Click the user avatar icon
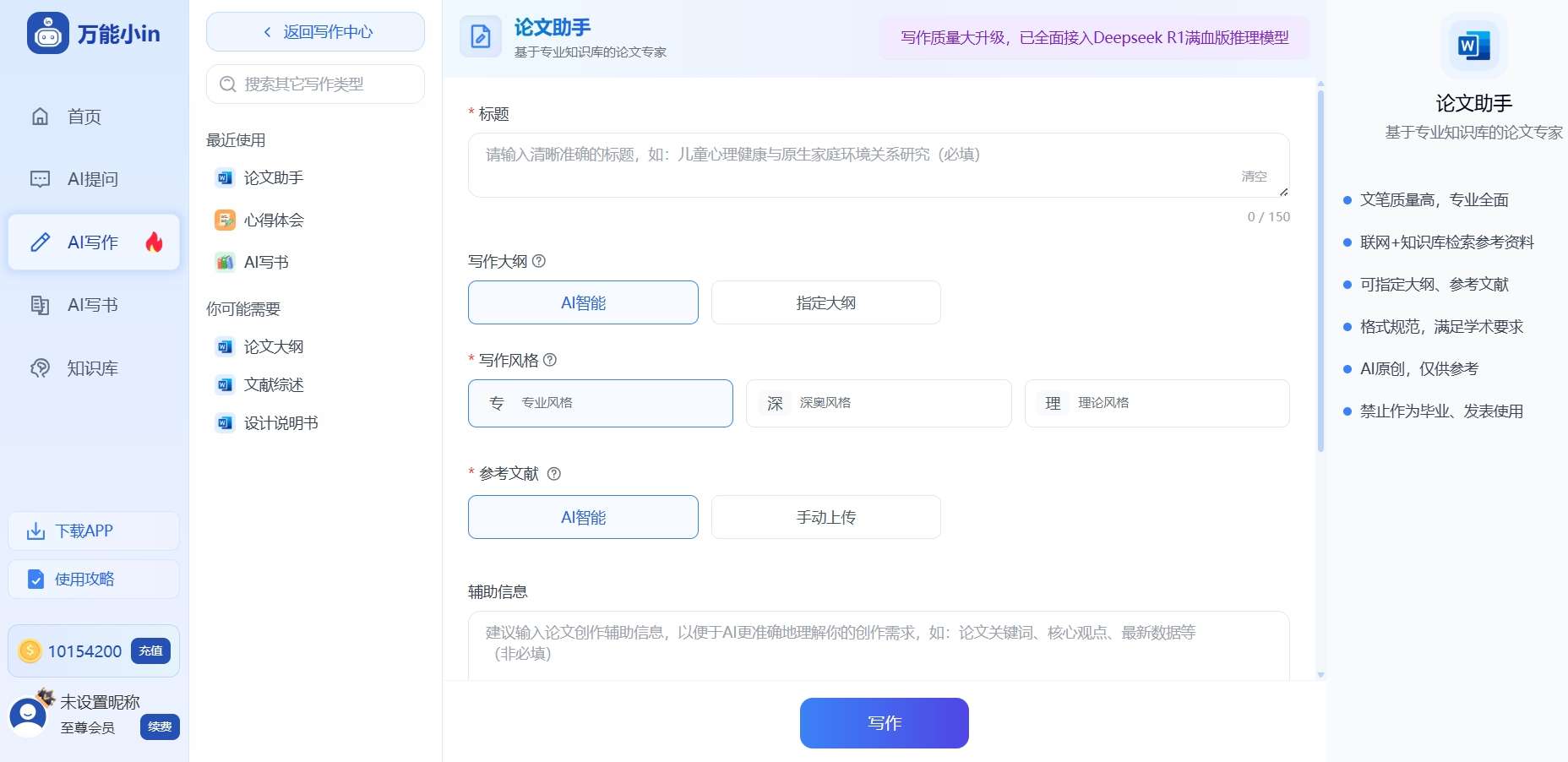The image size is (1568, 762). tap(28, 716)
